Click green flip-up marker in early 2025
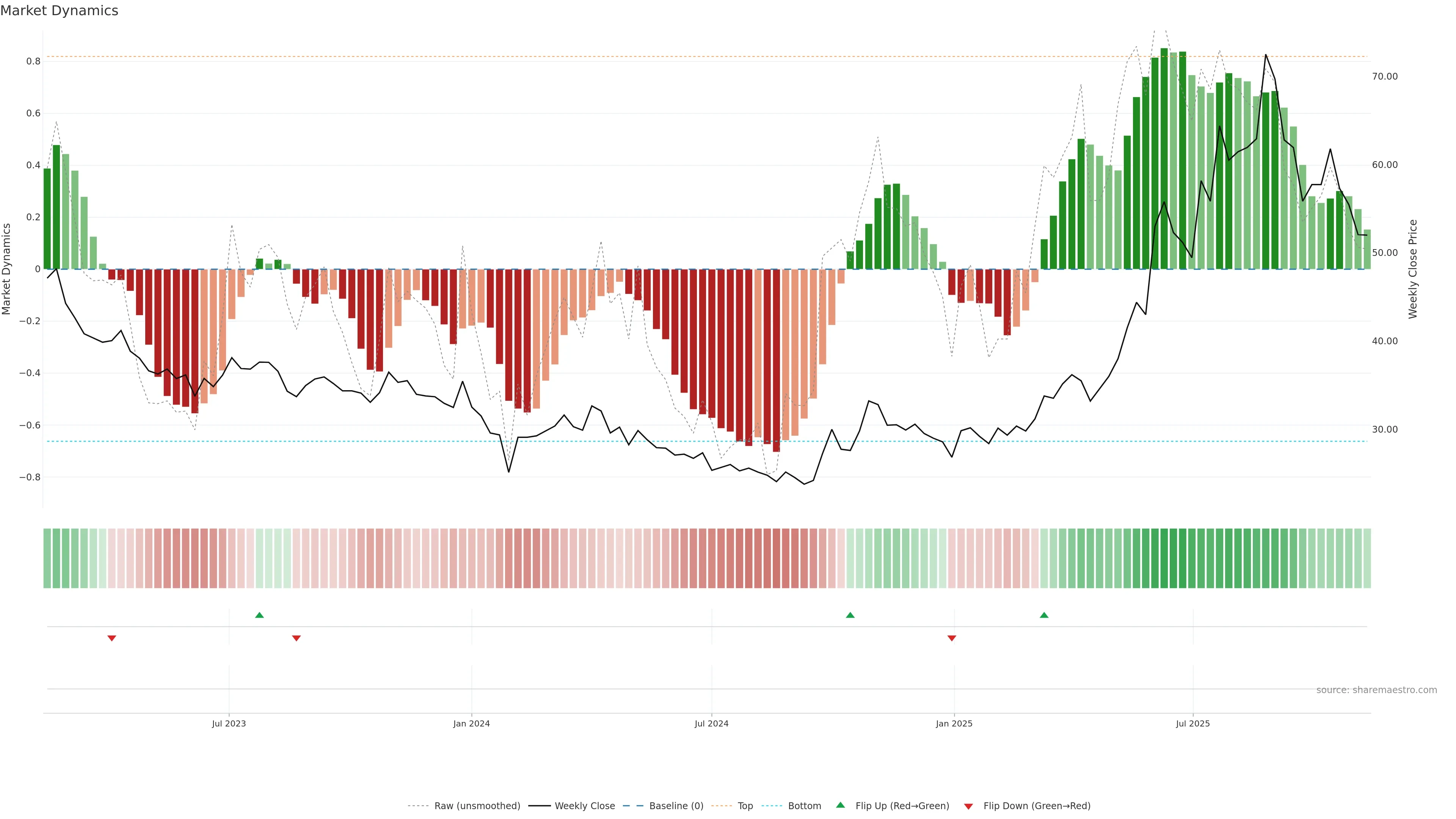 (x=1044, y=615)
